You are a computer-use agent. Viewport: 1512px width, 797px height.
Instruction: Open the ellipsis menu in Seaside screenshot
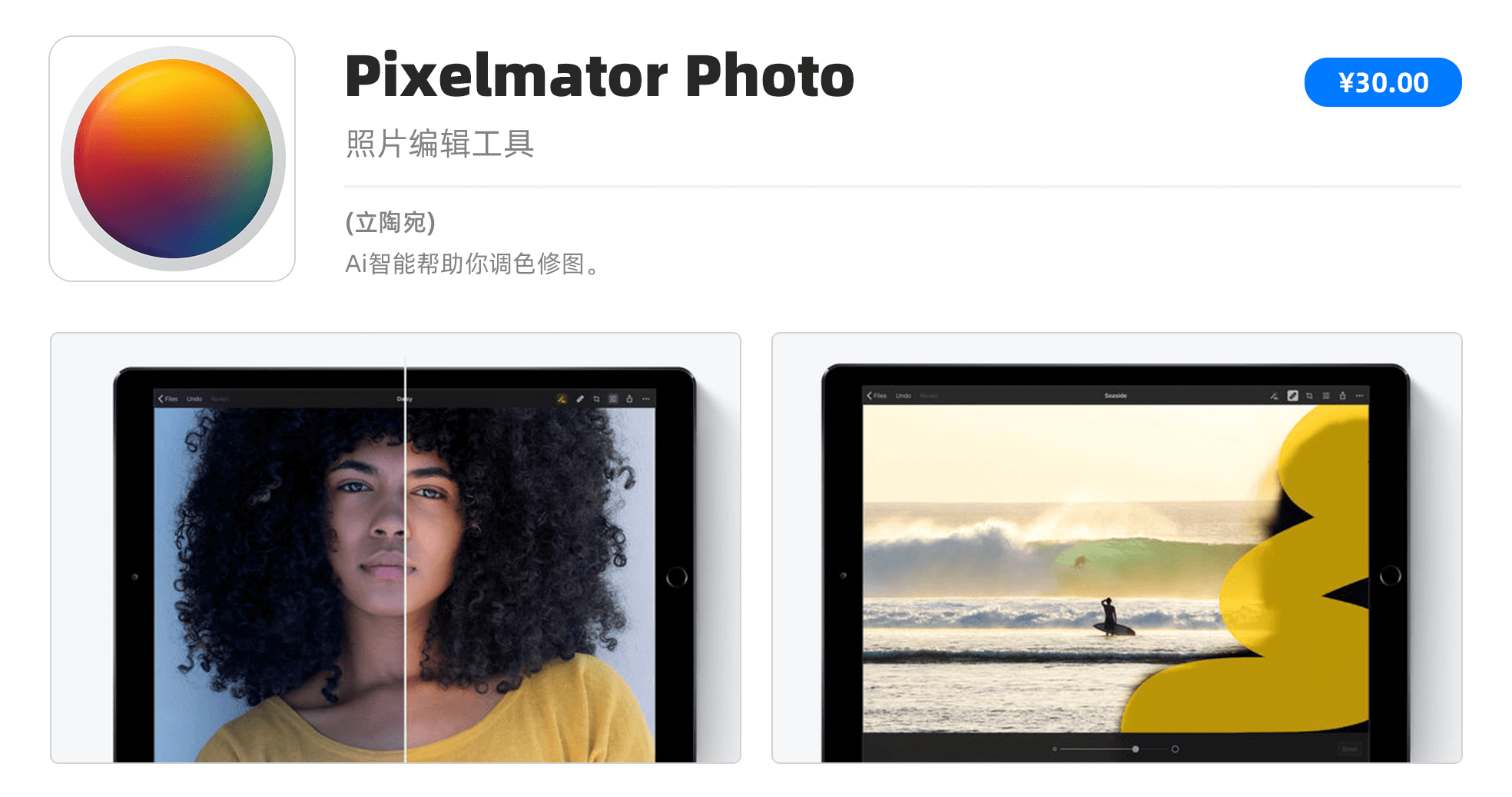1359,396
